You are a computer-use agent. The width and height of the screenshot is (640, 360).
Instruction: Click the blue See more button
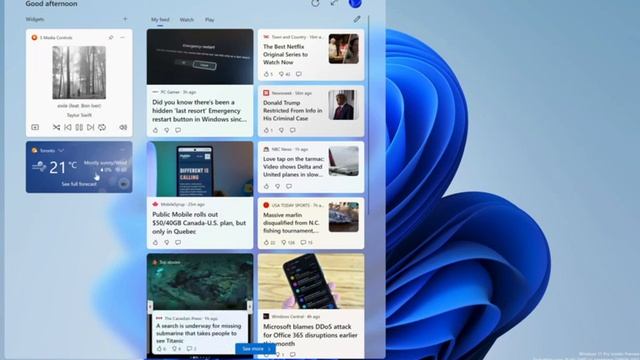point(256,349)
